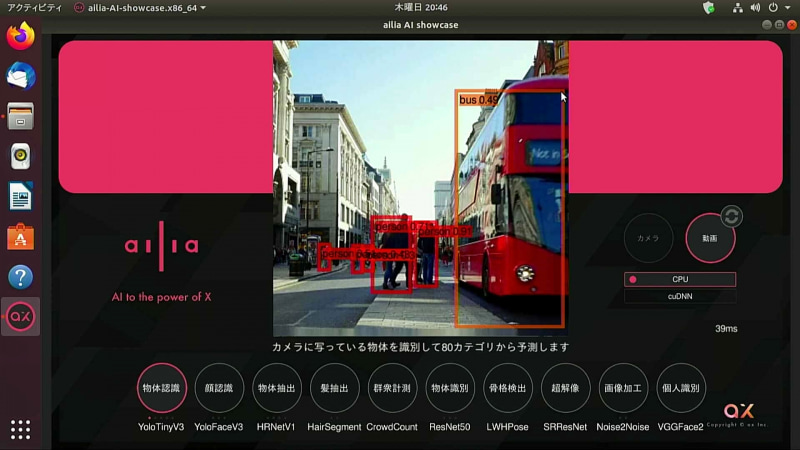Viewport: 800px width, 450px height.
Task: Open the Help icon in the dock
Action: pyautogui.click(x=20, y=277)
